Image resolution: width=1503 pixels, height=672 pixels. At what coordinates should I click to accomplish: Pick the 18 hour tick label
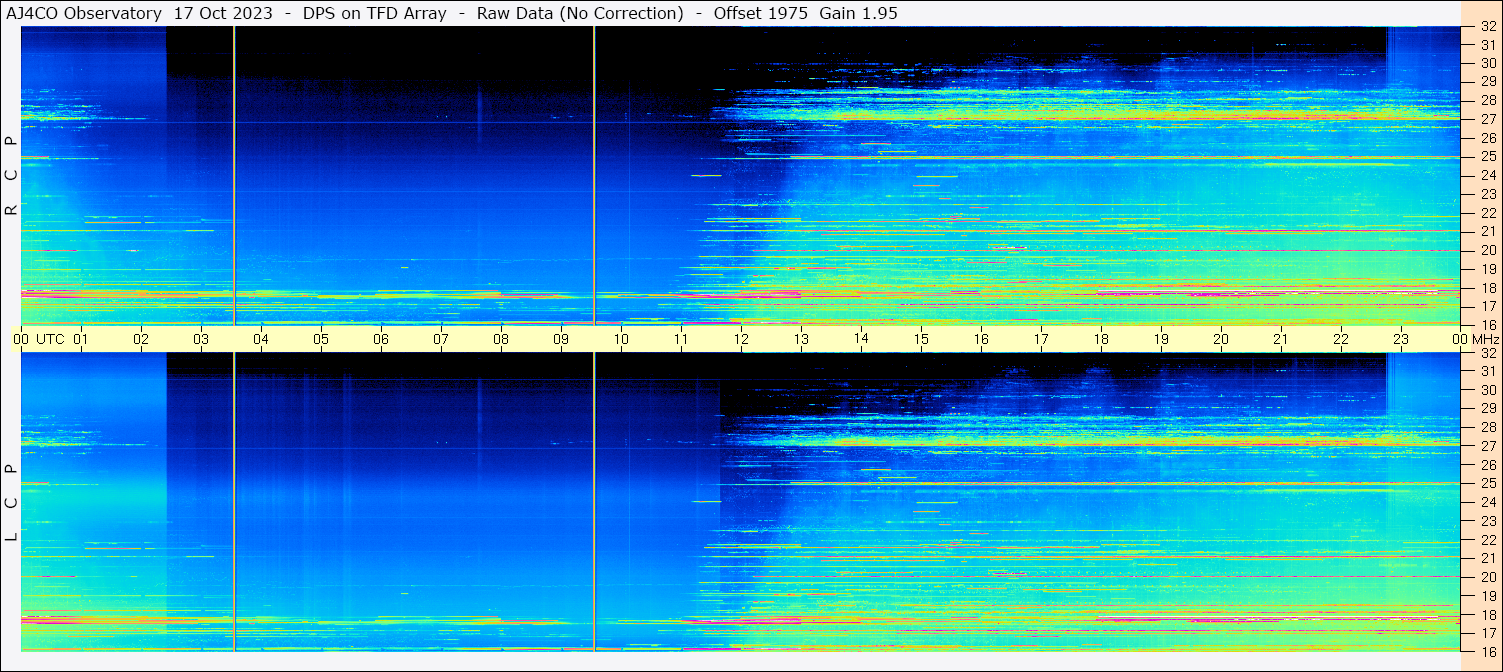pyautogui.click(x=1101, y=339)
